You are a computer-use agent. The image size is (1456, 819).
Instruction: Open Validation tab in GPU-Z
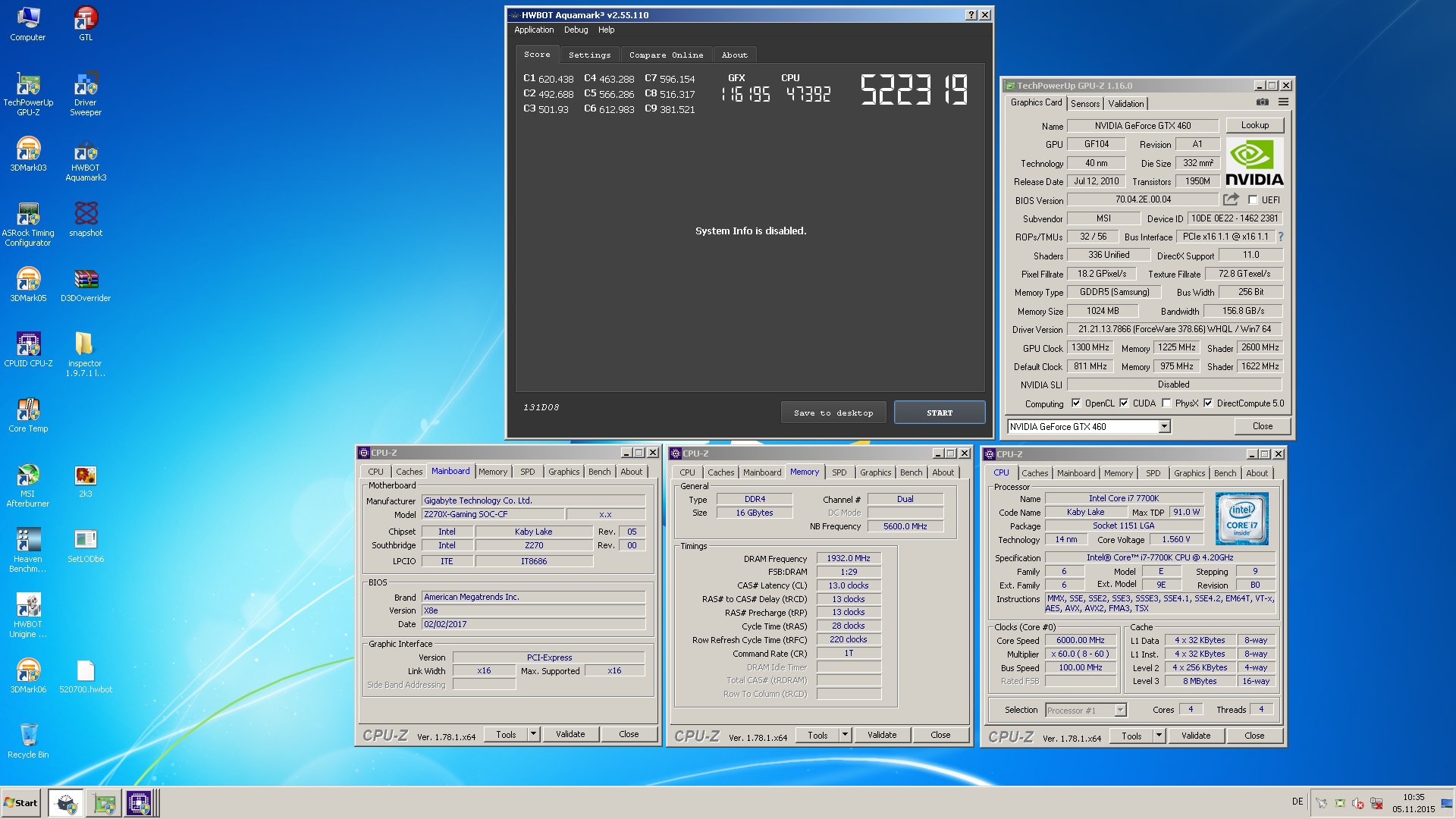click(1126, 104)
